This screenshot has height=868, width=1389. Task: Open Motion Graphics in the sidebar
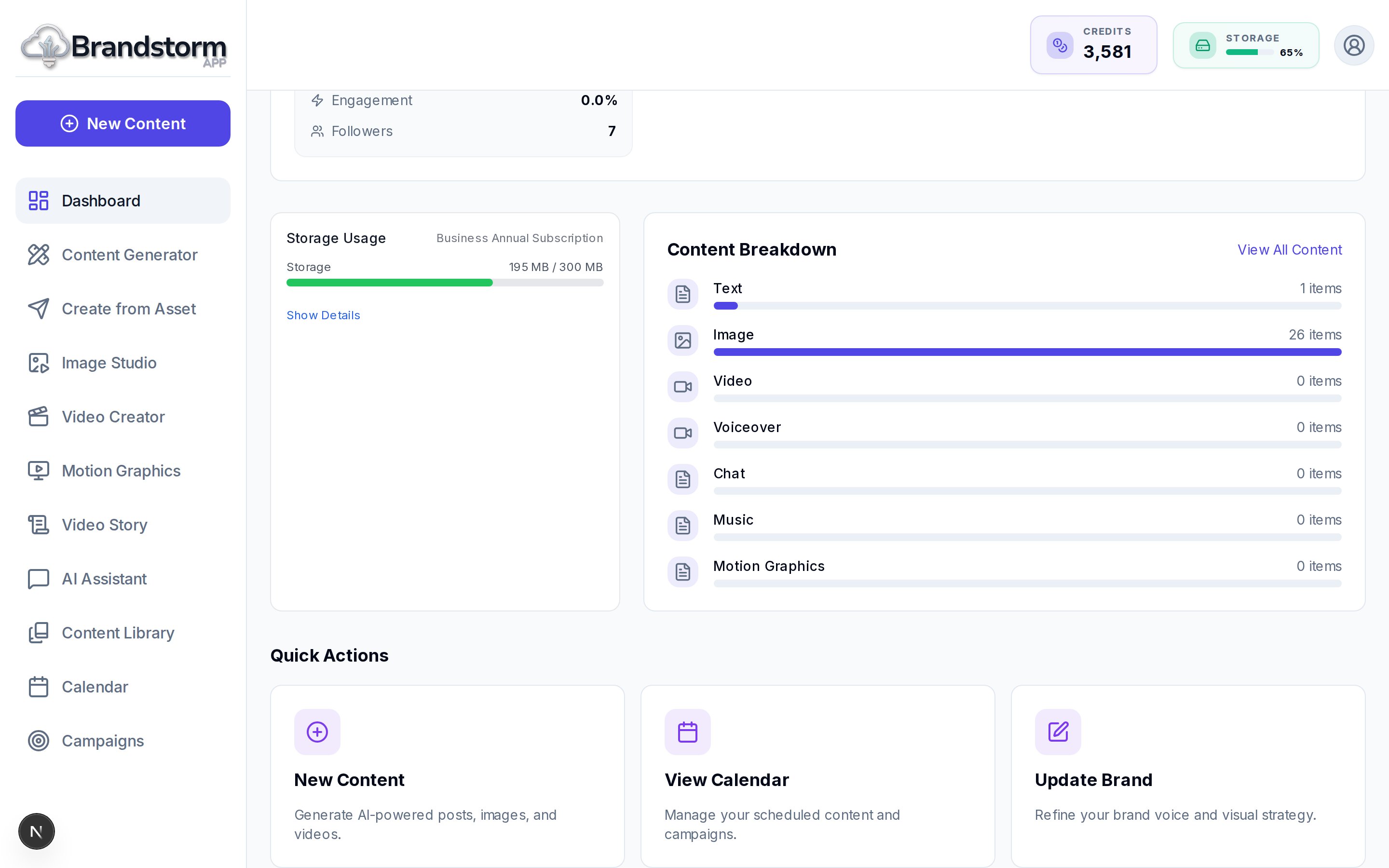click(123, 471)
